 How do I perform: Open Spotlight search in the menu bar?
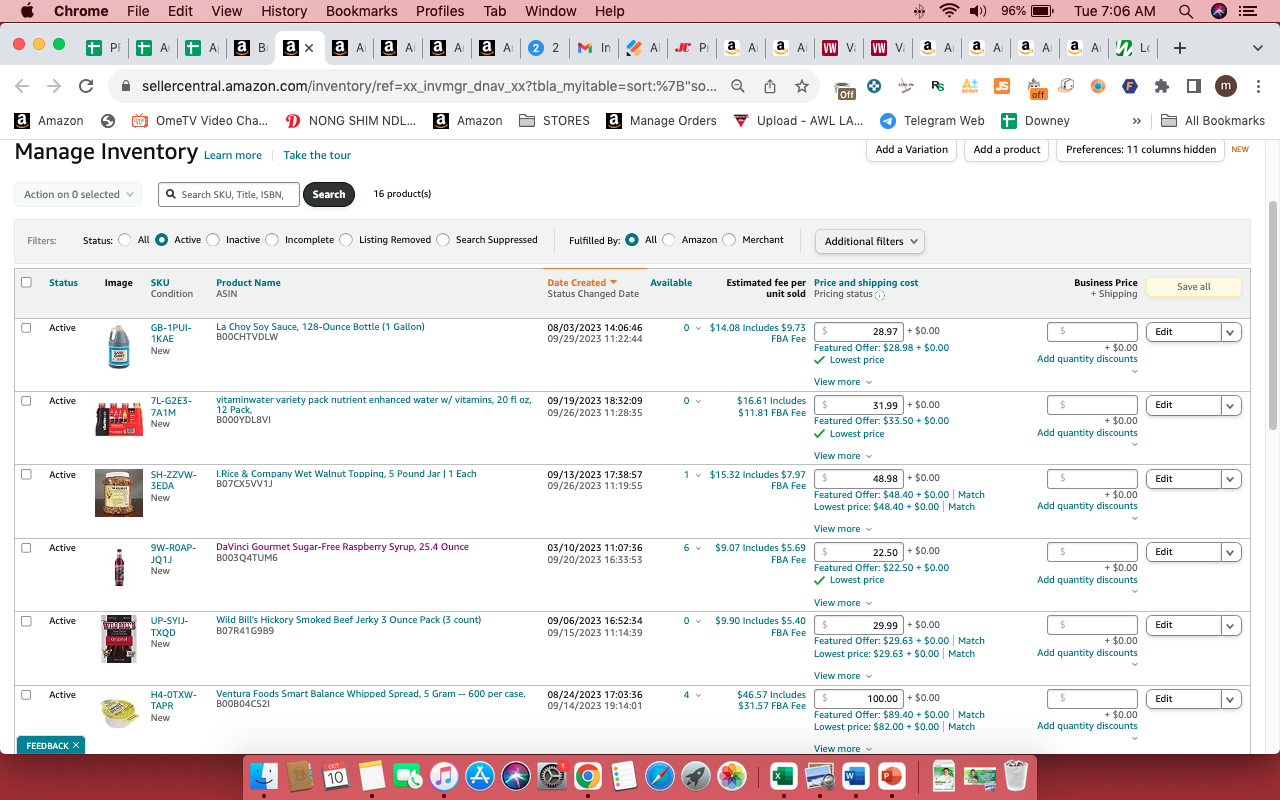(x=1186, y=11)
